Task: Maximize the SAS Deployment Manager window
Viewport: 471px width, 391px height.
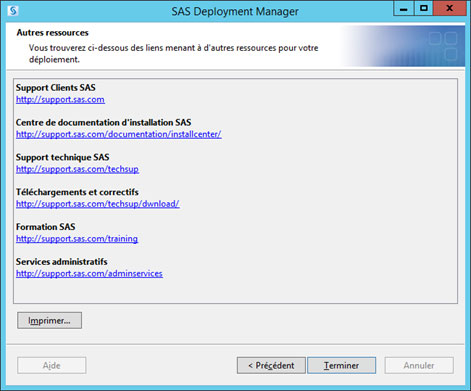Action: coord(424,8)
